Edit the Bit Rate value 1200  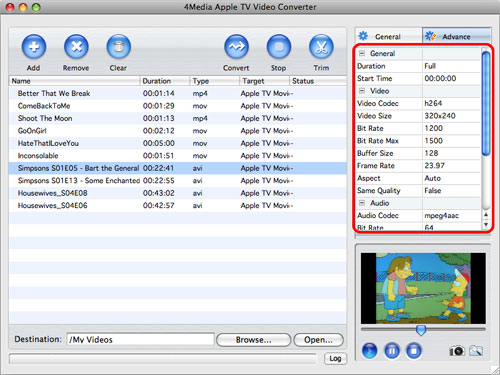click(x=451, y=128)
